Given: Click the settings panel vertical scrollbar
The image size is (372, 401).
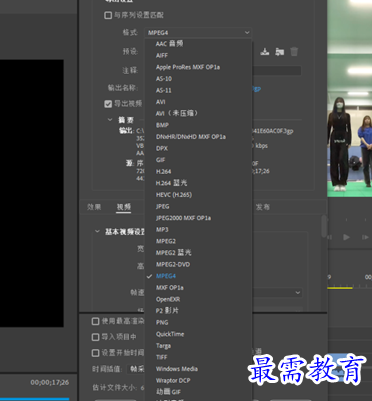Looking at the screenshot, I should [x=324, y=227].
